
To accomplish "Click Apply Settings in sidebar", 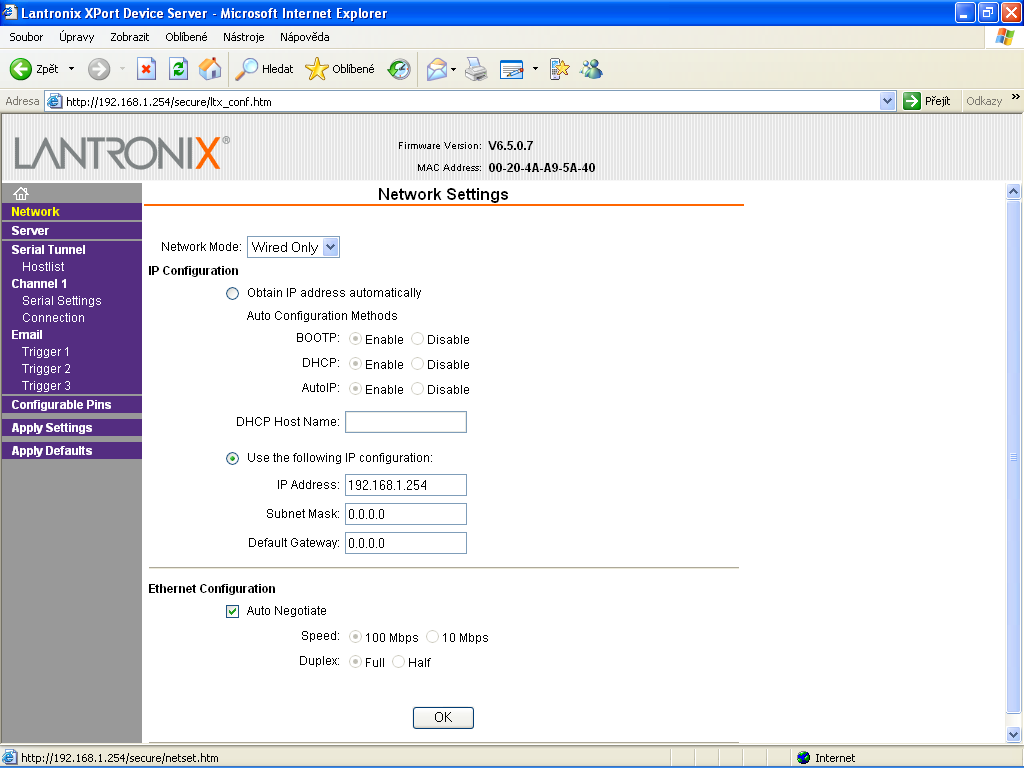I will coord(52,428).
